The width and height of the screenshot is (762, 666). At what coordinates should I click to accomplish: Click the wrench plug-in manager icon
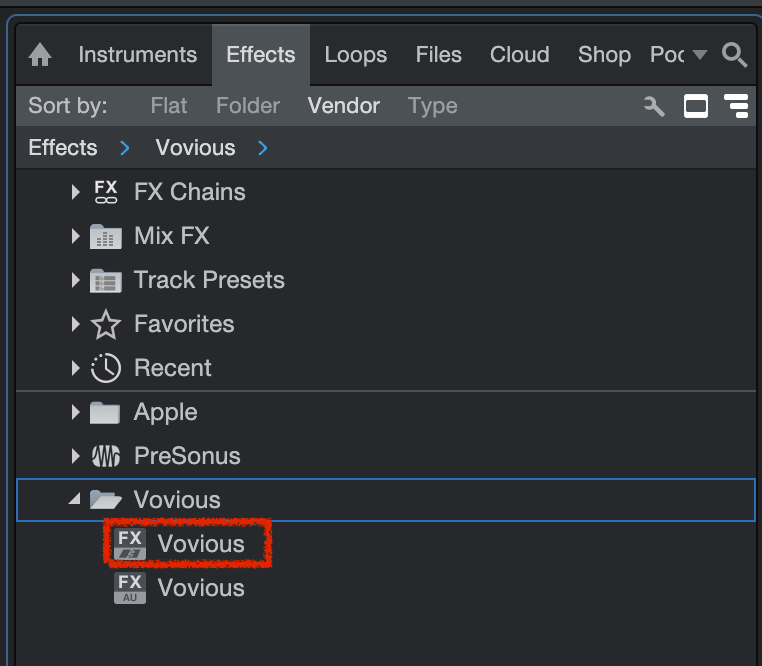point(654,106)
